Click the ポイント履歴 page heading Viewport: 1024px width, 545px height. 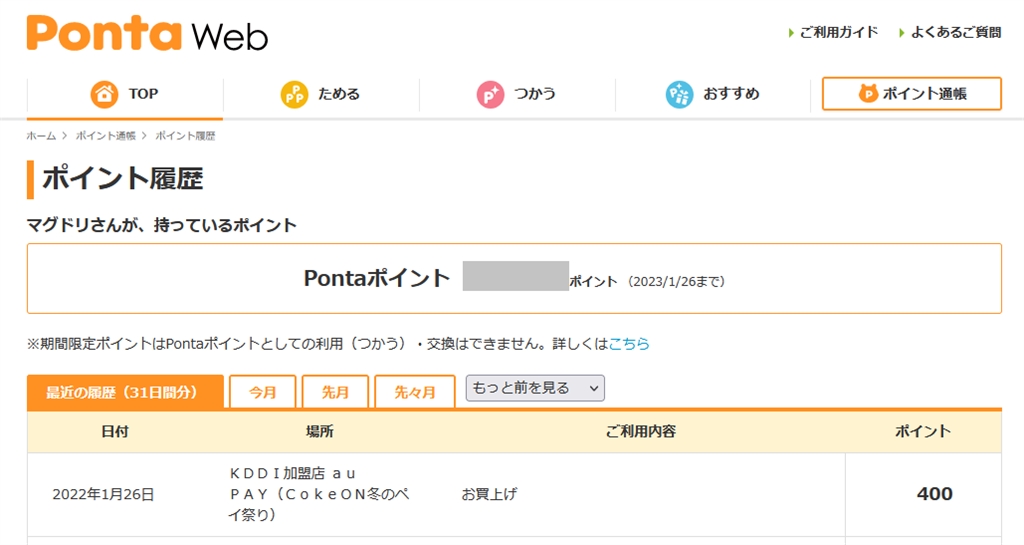point(123,178)
